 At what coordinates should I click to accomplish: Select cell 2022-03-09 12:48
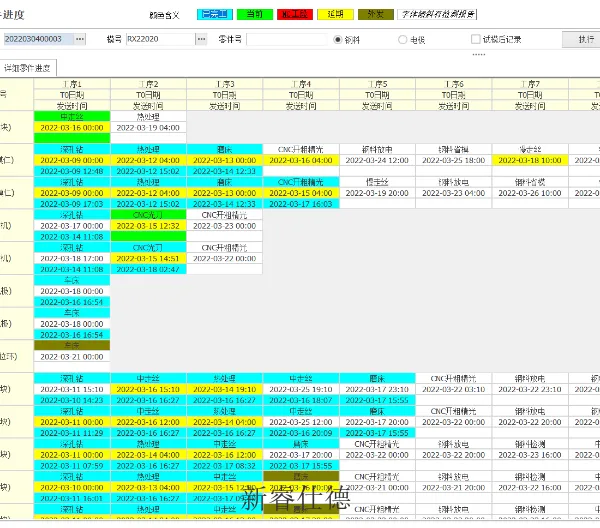pyautogui.click(x=72, y=171)
